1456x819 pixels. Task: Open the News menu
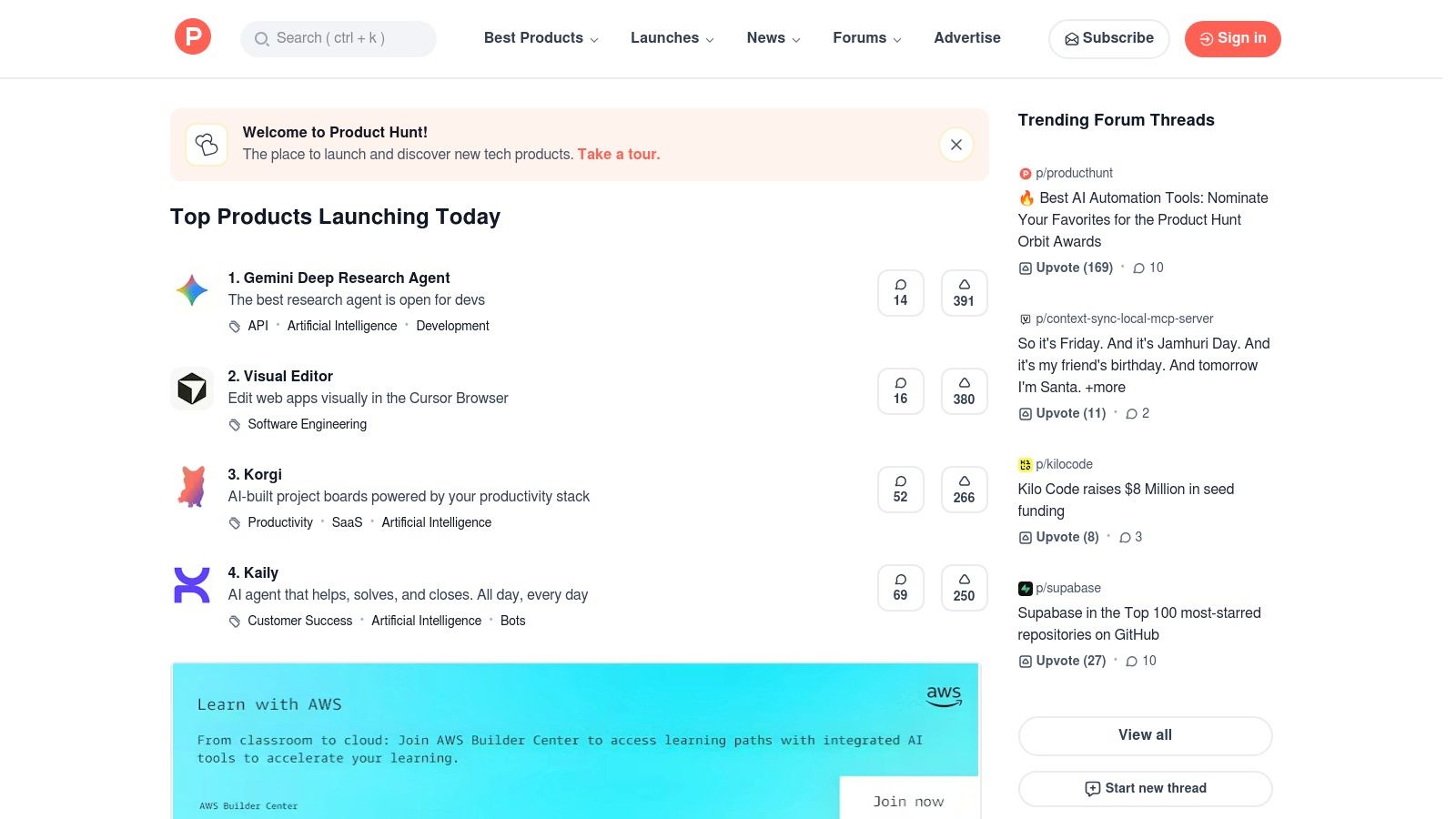click(772, 38)
